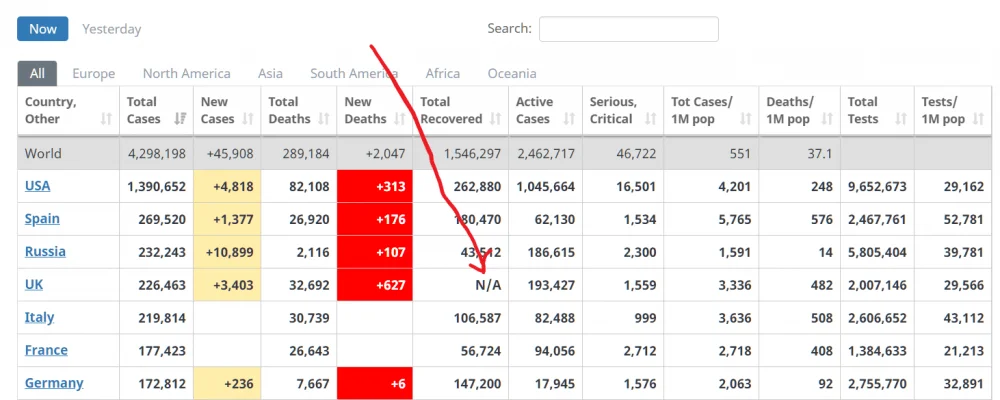Switch to the Europe tab
Screen dimensions: 1000x400
94,73
